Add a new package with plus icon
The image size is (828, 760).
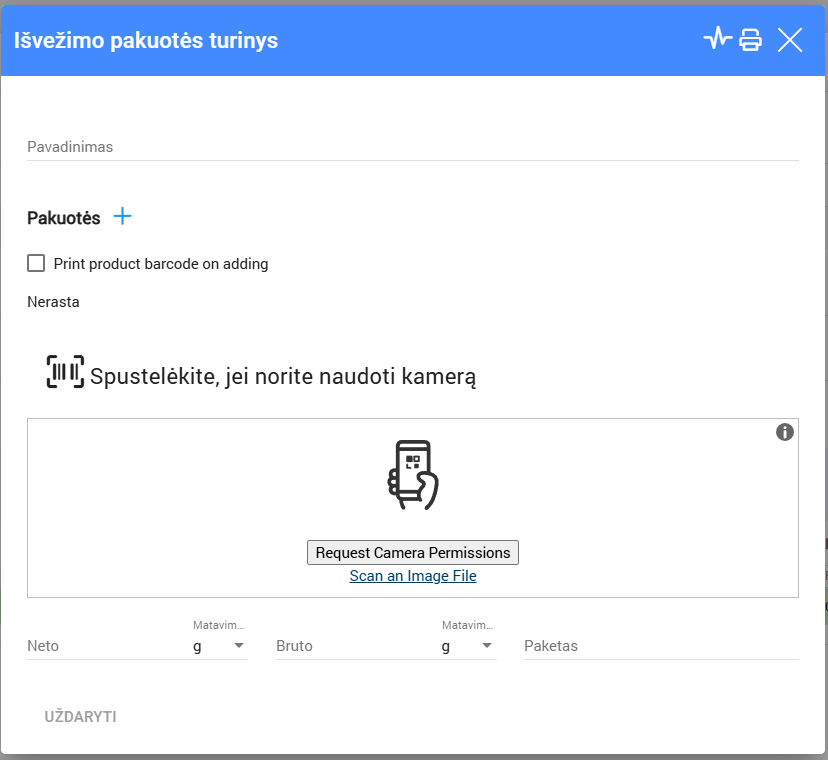(122, 216)
